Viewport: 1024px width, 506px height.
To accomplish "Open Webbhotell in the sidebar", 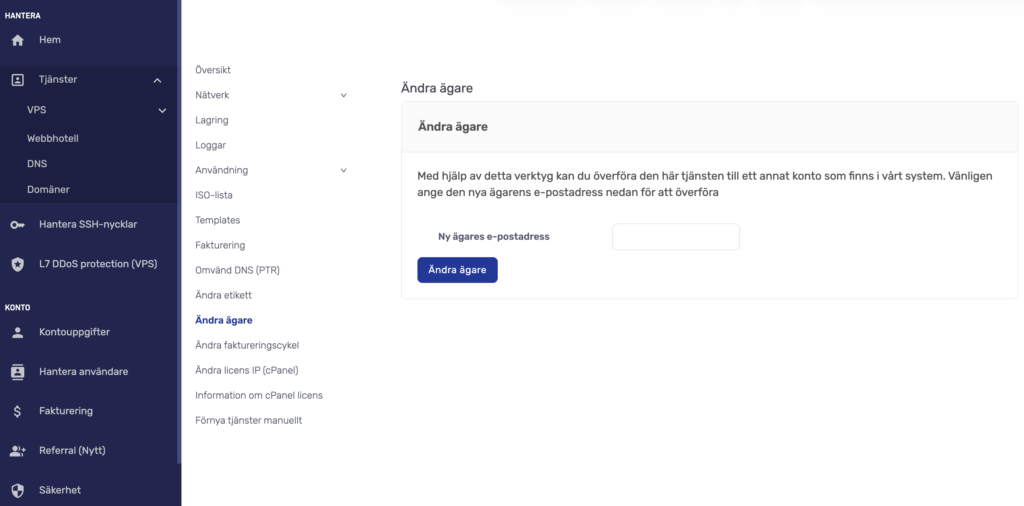I will [x=53, y=139].
